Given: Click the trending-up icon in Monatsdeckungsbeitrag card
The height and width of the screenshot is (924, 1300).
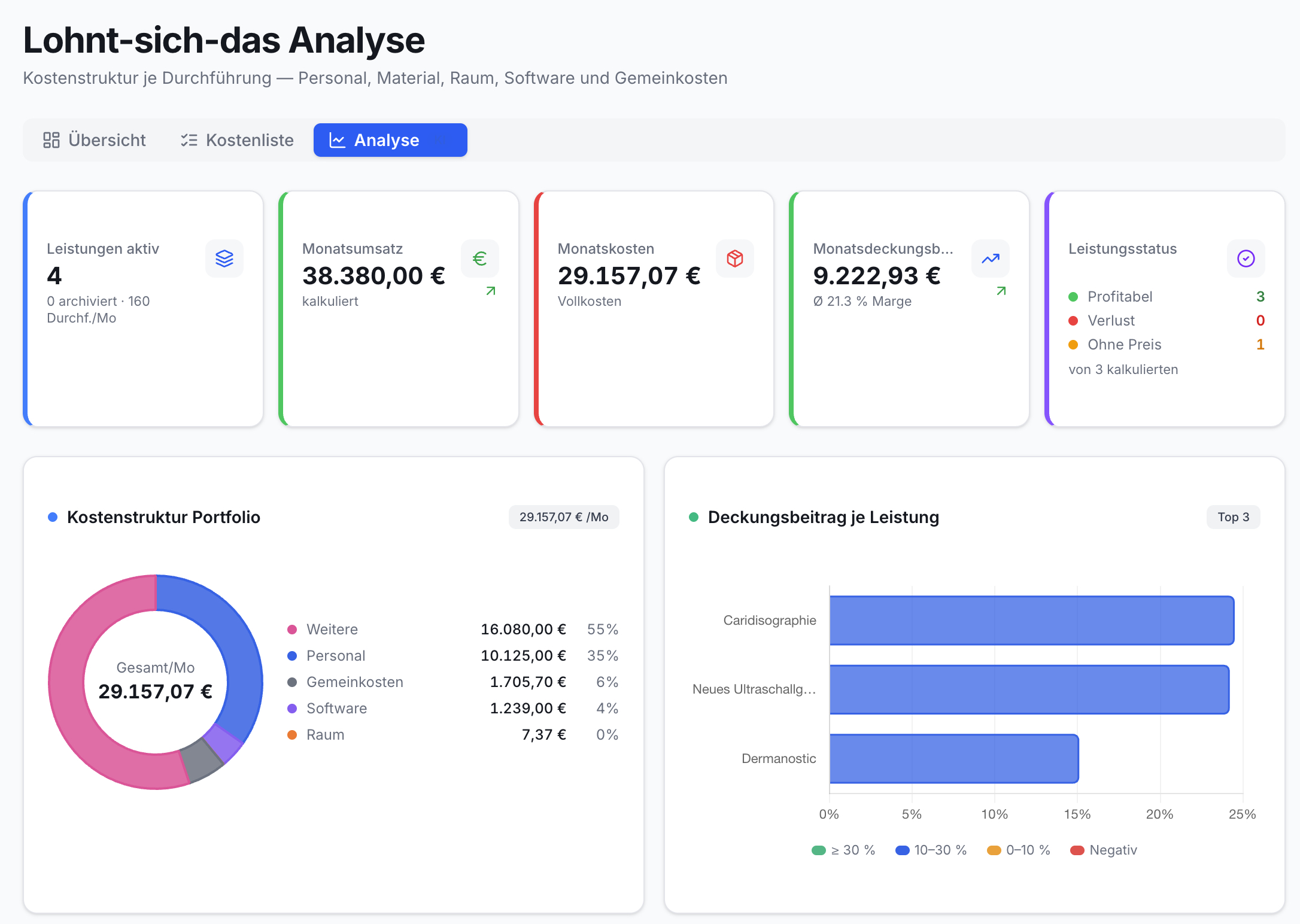Looking at the screenshot, I should pos(991,259).
